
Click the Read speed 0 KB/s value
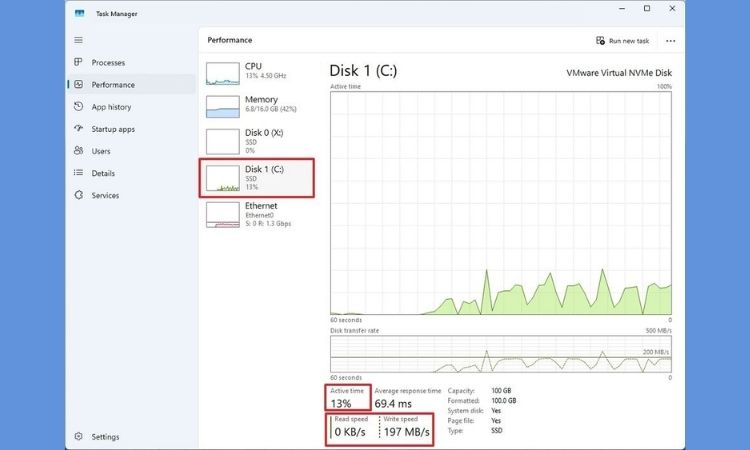[x=350, y=432]
